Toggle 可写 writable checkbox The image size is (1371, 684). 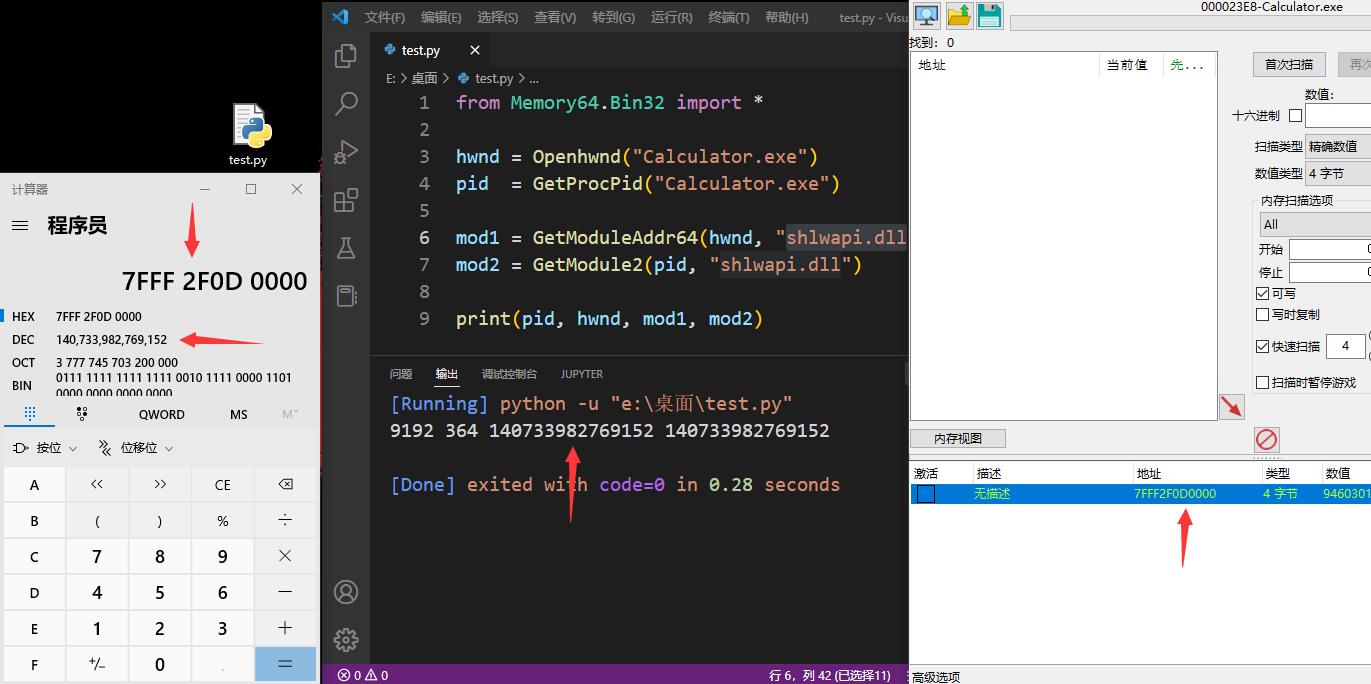point(1262,293)
